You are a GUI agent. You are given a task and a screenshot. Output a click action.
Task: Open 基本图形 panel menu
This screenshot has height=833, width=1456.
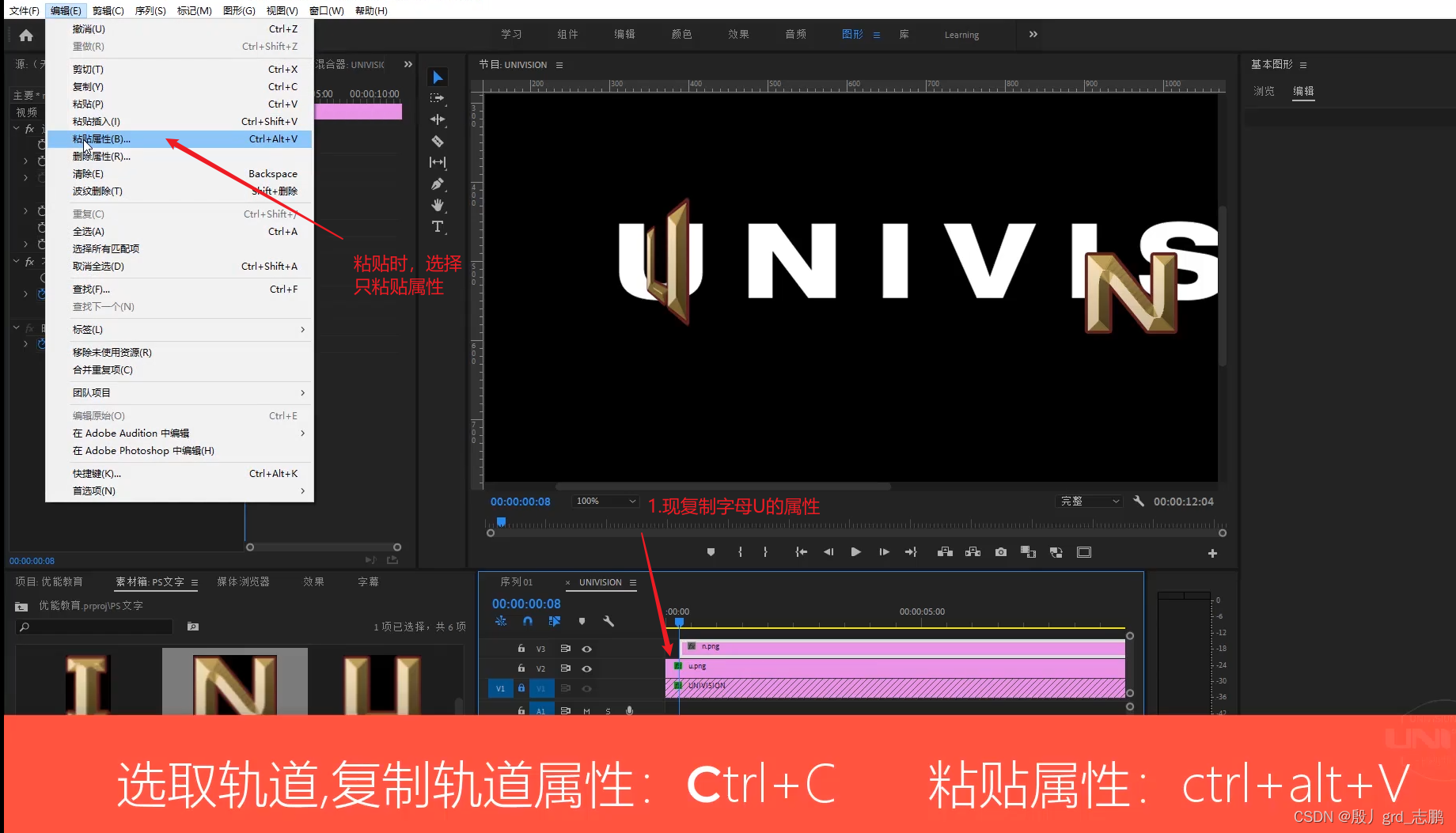(x=1303, y=65)
